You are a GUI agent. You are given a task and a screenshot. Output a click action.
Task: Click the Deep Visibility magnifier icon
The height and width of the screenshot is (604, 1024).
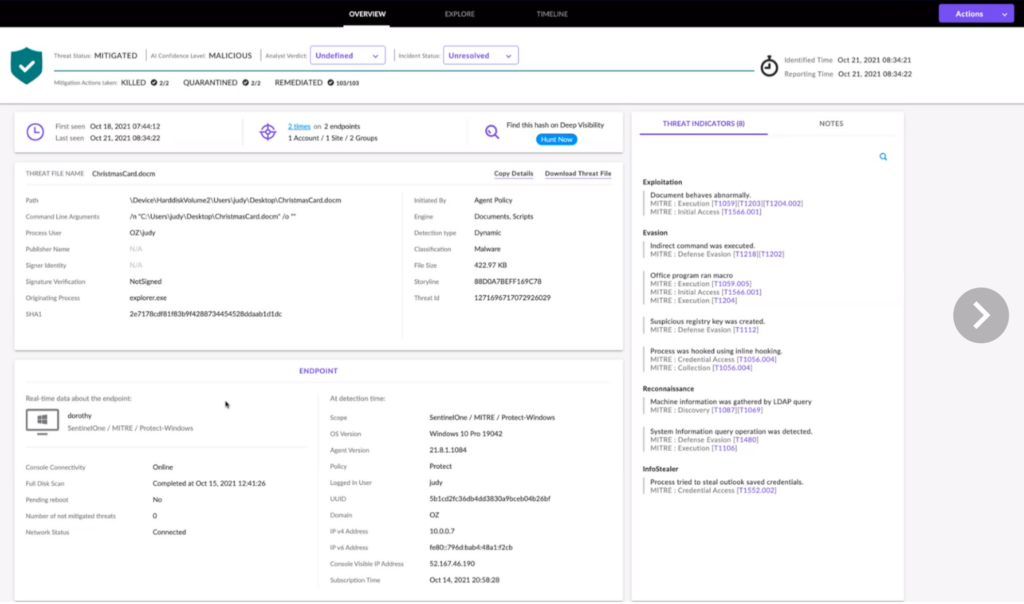tap(492, 131)
